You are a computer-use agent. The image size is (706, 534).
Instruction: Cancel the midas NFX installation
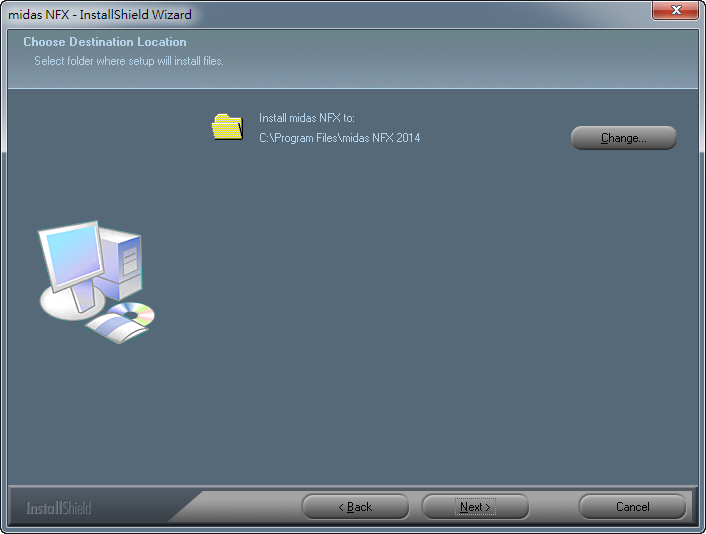point(632,507)
